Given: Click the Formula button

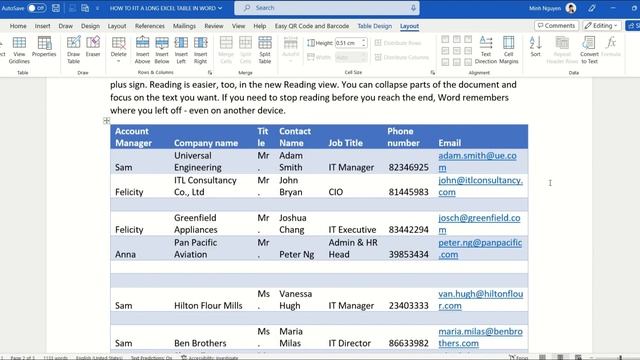Looking at the screenshot, I should 611,47.
